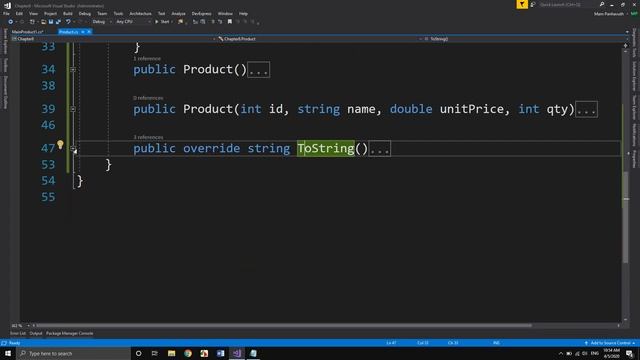Click the Navigate Backward toolbar button
Image resolution: width=640 pixels, height=360 pixels.
11,22
